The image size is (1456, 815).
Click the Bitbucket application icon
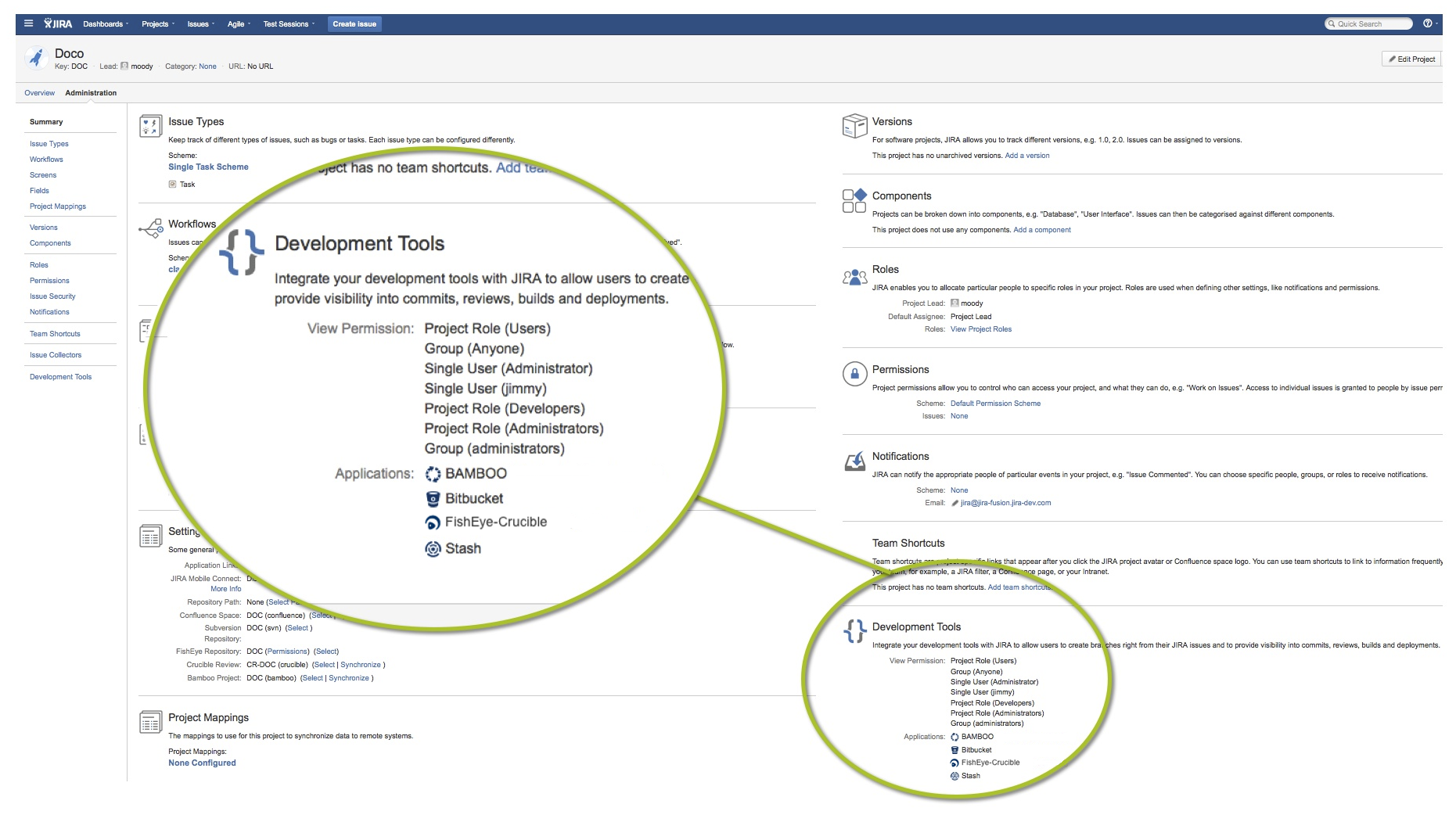(954, 750)
